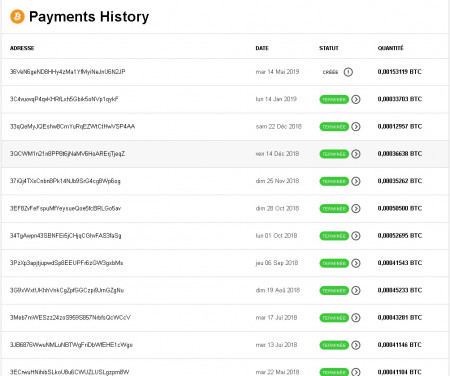Select the date mer 13 Jui 2018

click(x=276, y=345)
